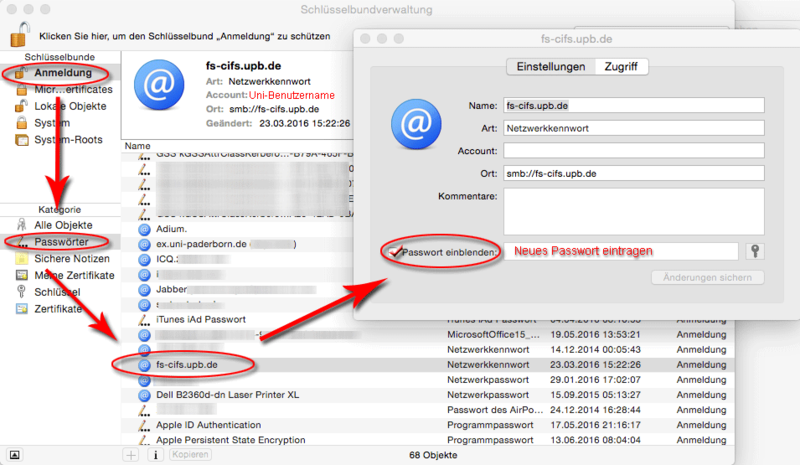Toggle sidebar preview icon in bottom-left corner
The width and height of the screenshot is (800, 465).
[15, 455]
